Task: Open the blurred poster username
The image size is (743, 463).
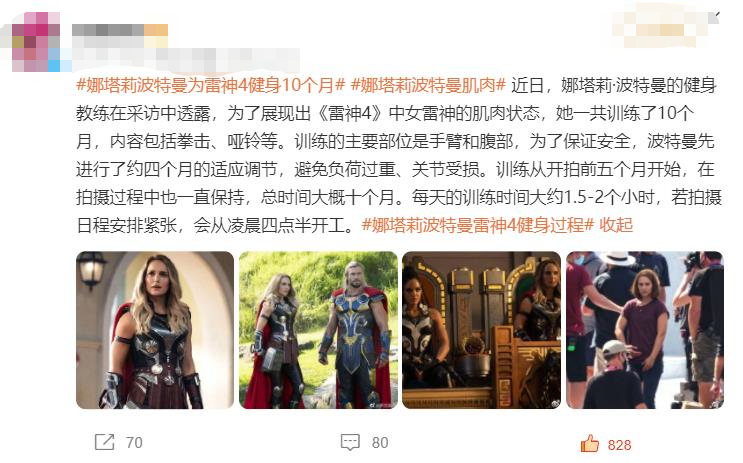Action: click(x=120, y=30)
